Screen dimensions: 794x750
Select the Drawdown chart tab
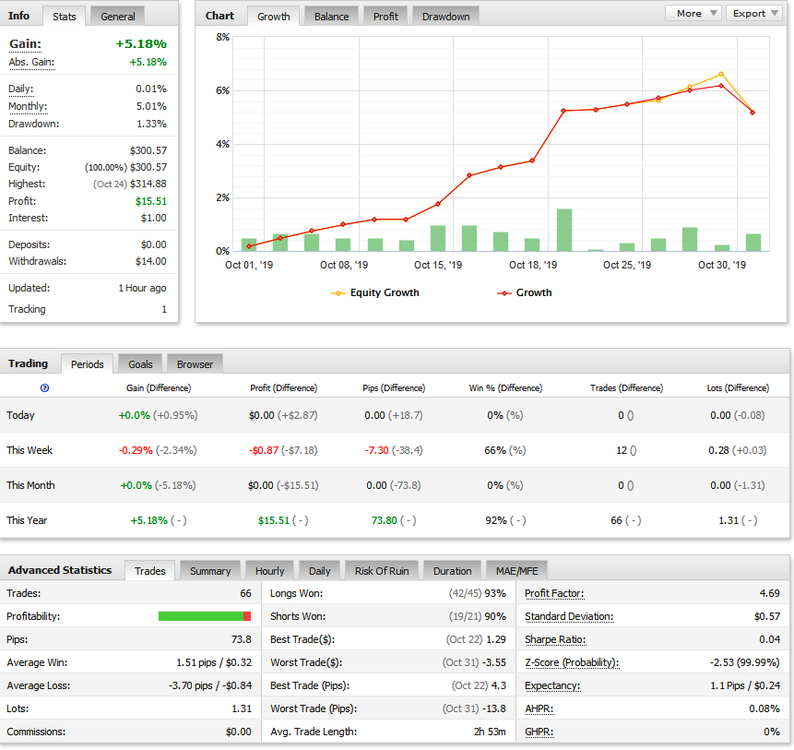446,17
